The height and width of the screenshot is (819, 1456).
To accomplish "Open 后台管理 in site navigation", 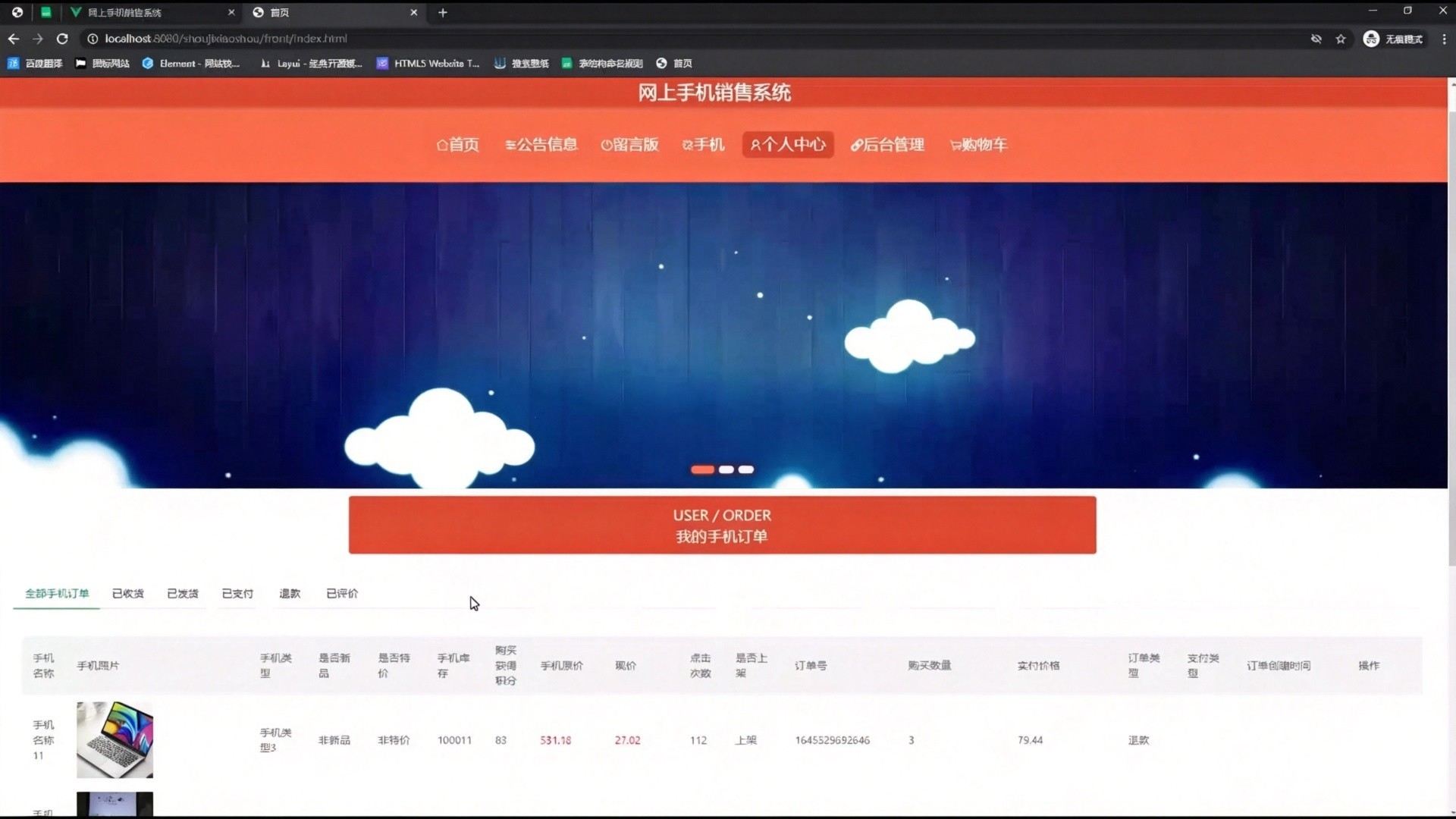I will click(887, 145).
